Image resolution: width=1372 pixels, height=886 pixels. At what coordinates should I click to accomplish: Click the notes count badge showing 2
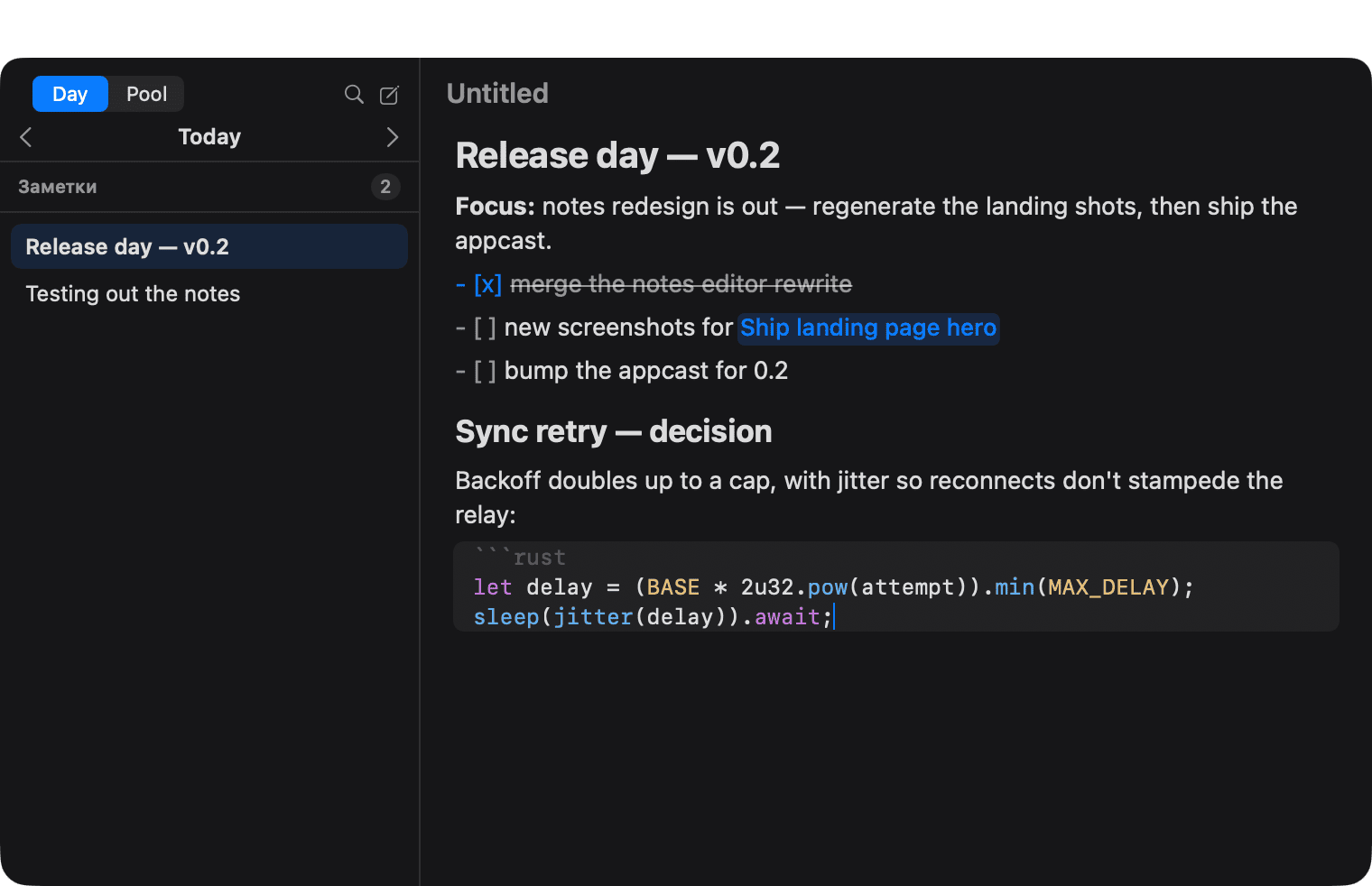(385, 187)
